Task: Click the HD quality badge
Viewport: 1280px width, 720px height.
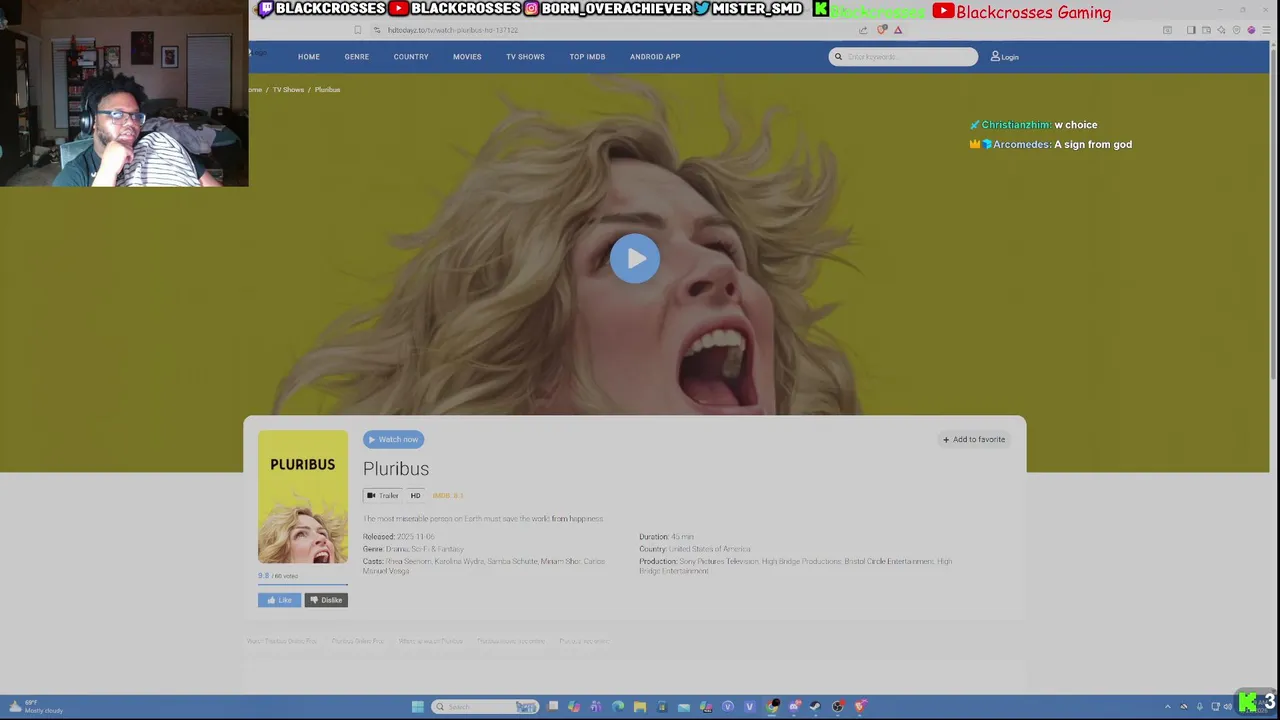Action: point(415,495)
